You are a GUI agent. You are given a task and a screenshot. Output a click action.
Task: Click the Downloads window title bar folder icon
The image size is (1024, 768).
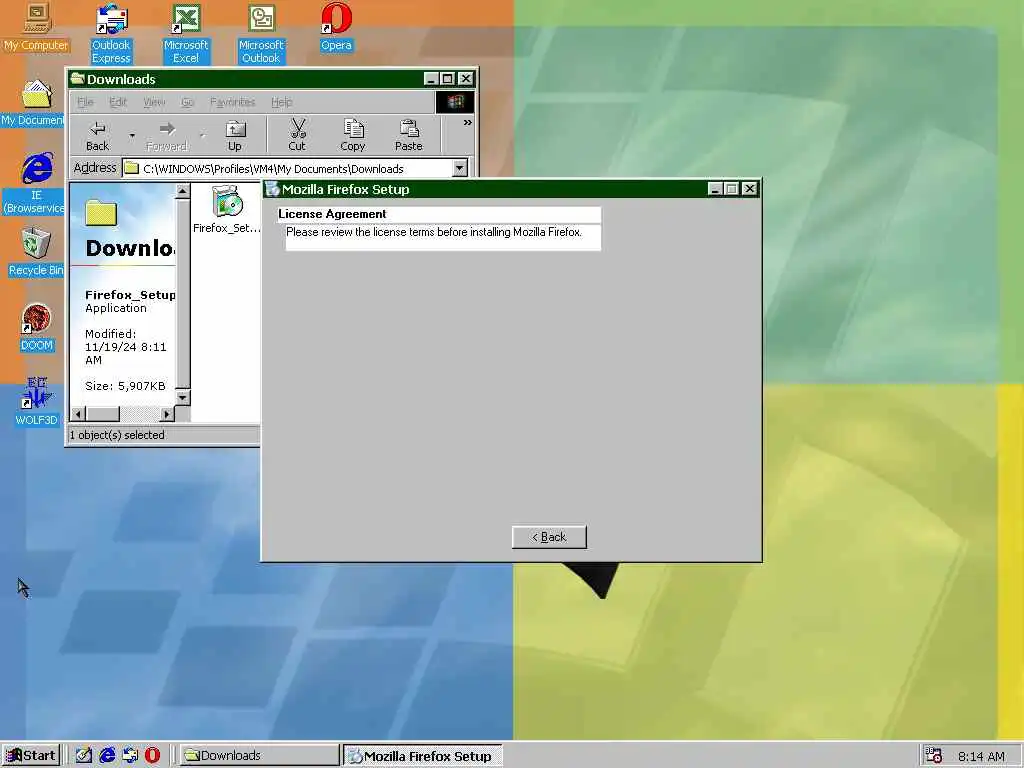point(78,79)
